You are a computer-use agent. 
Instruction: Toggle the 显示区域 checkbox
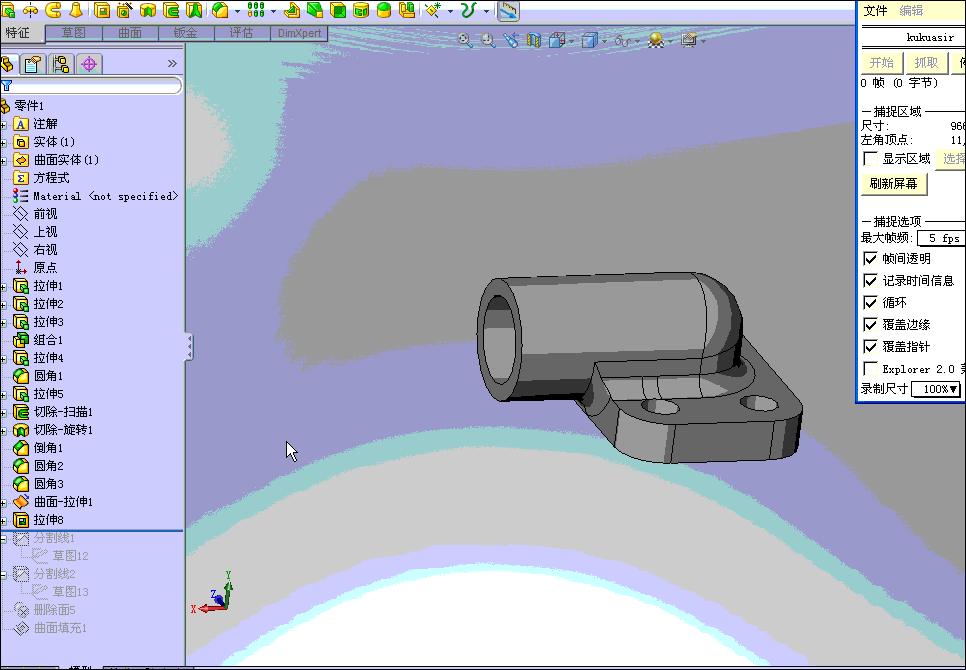tap(871, 159)
